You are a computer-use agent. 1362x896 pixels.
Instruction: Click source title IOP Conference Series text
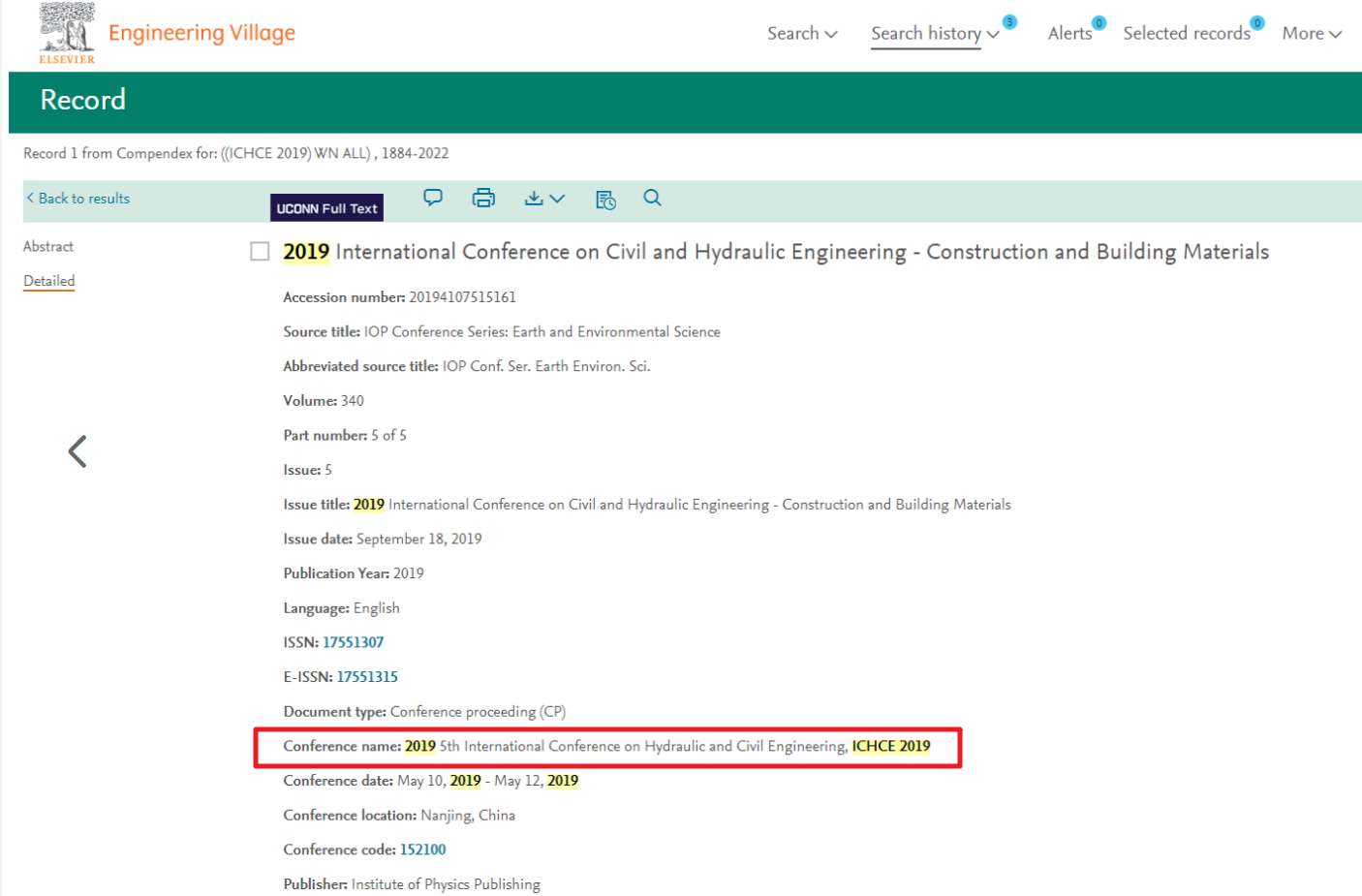click(x=542, y=332)
